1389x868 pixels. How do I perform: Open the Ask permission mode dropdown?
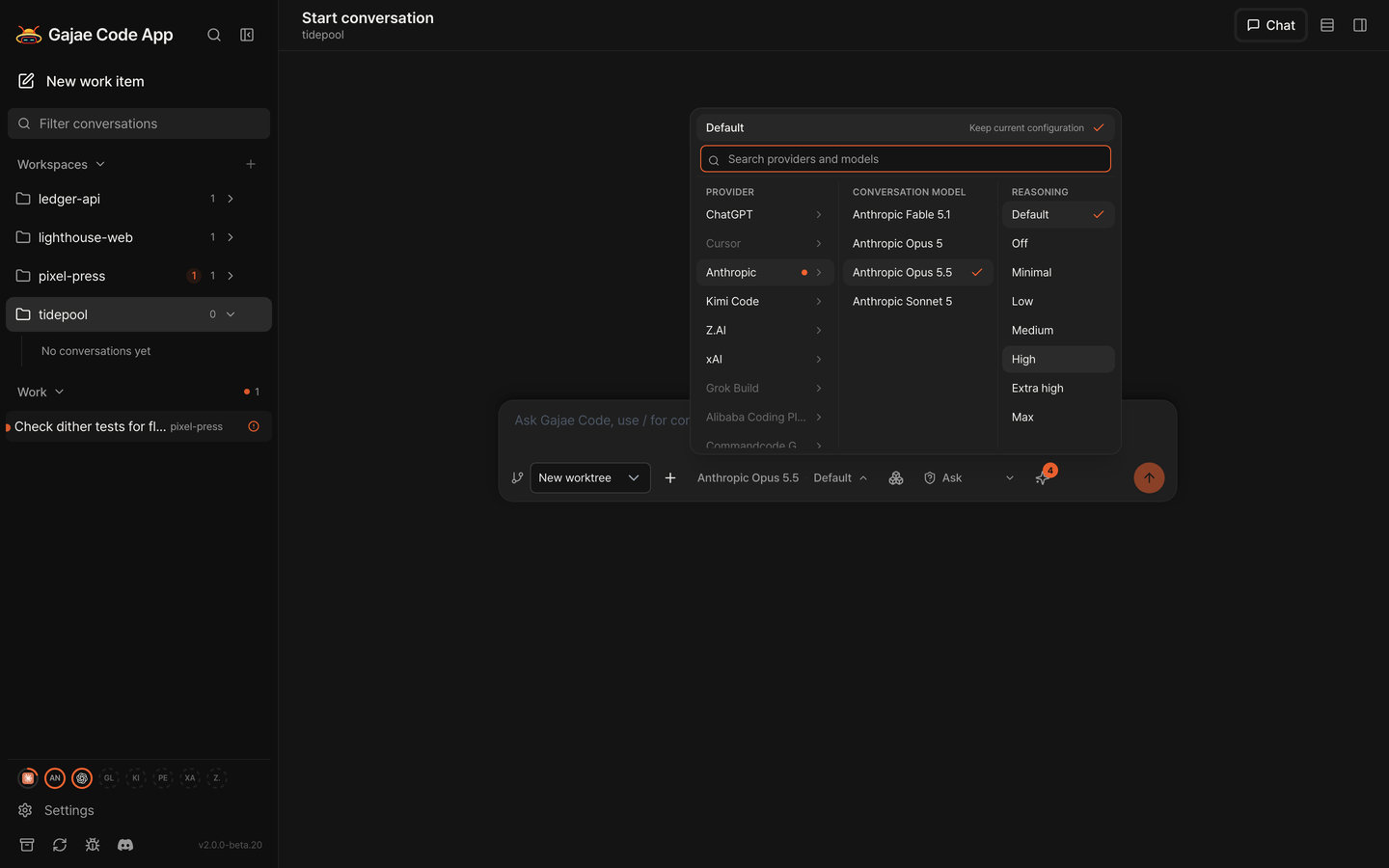(x=968, y=477)
